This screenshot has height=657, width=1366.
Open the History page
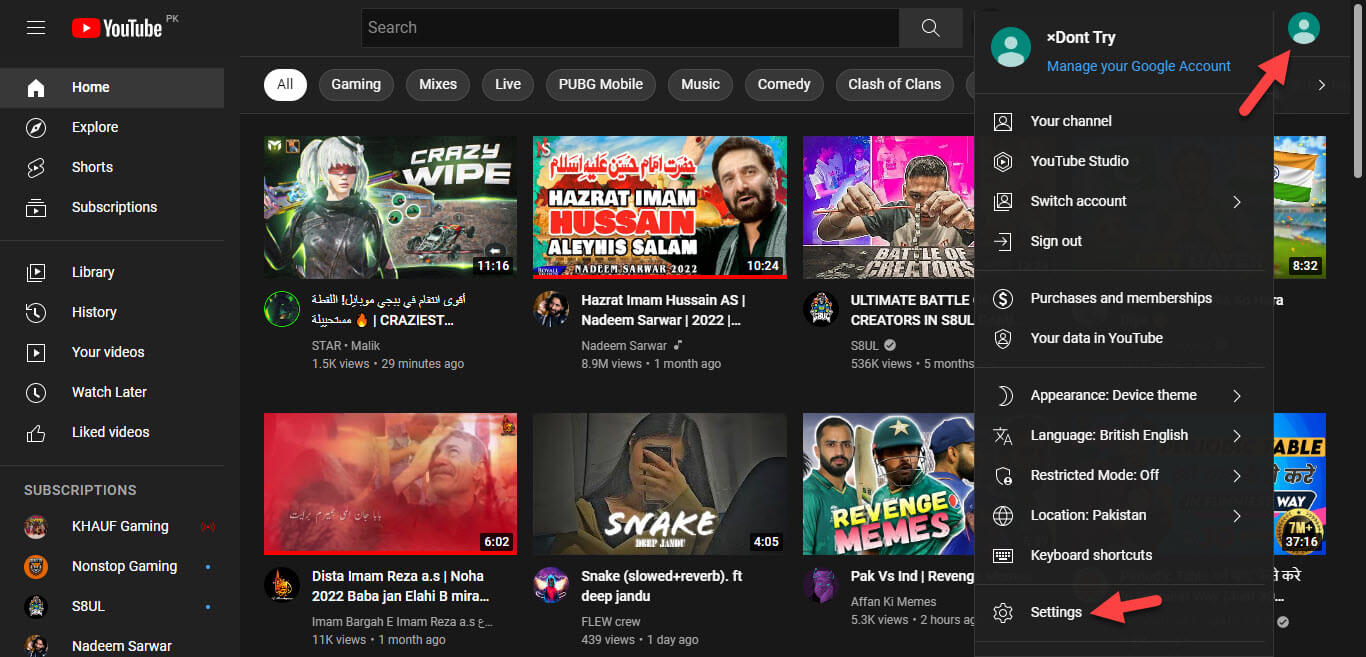click(94, 312)
